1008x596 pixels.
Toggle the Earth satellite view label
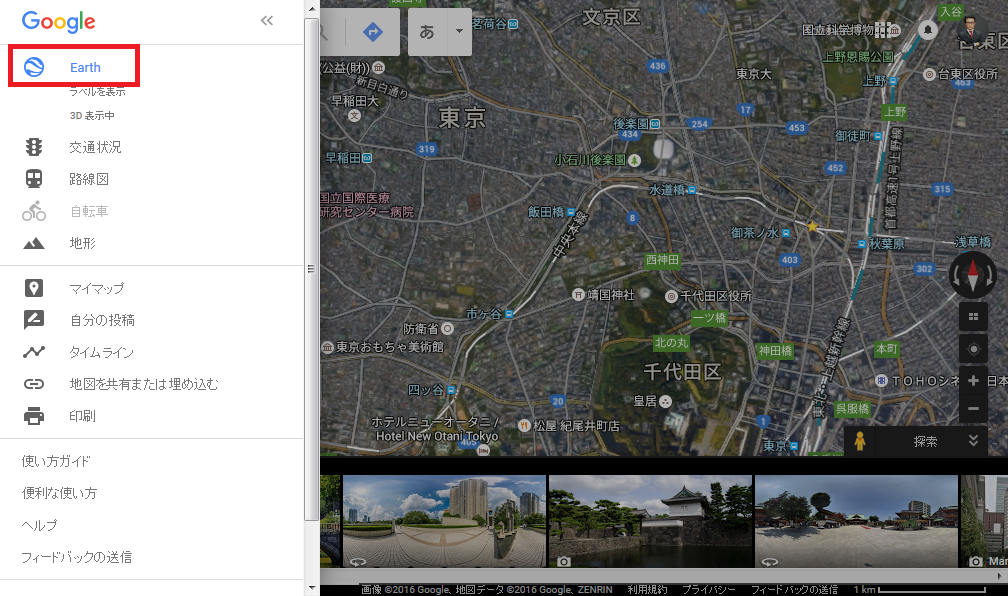pyautogui.click(x=86, y=68)
